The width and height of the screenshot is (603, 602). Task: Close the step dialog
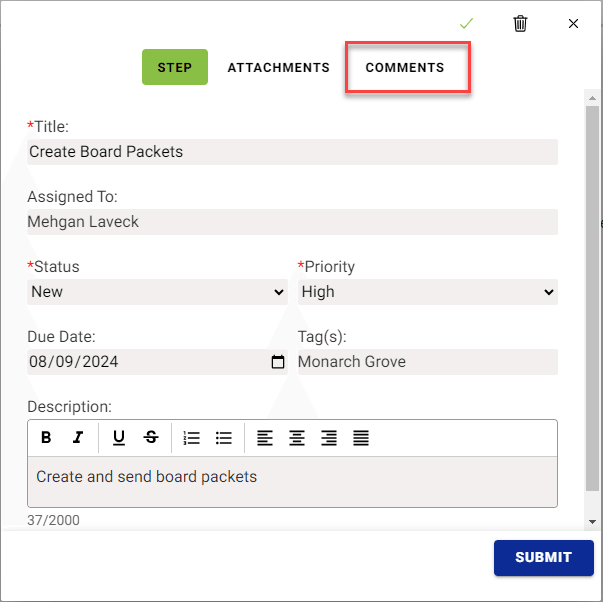(x=573, y=24)
